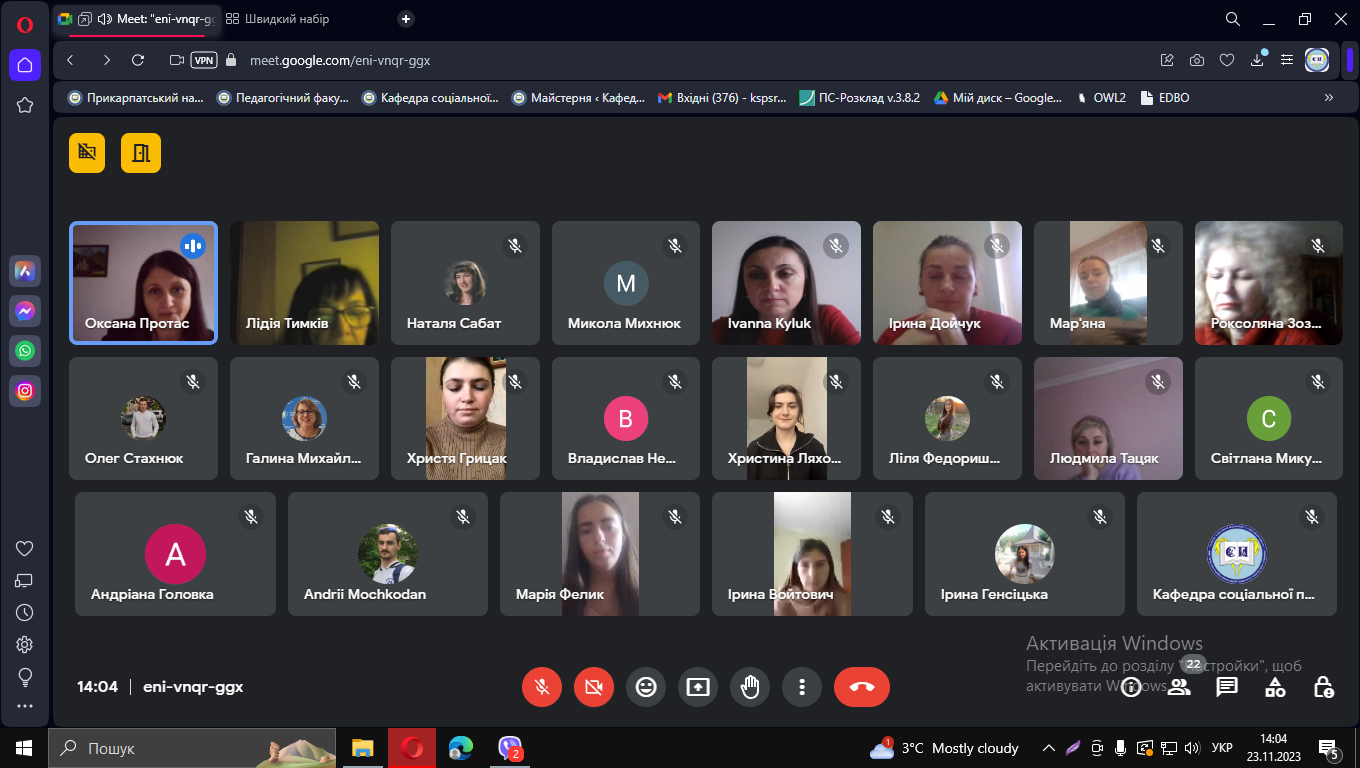Show the participants list with badge 22
The image size is (1360, 768).
[x=1180, y=687]
